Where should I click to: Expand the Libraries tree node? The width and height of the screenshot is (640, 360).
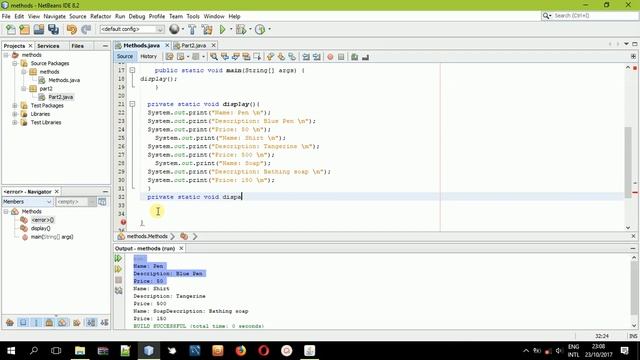tap(15, 114)
